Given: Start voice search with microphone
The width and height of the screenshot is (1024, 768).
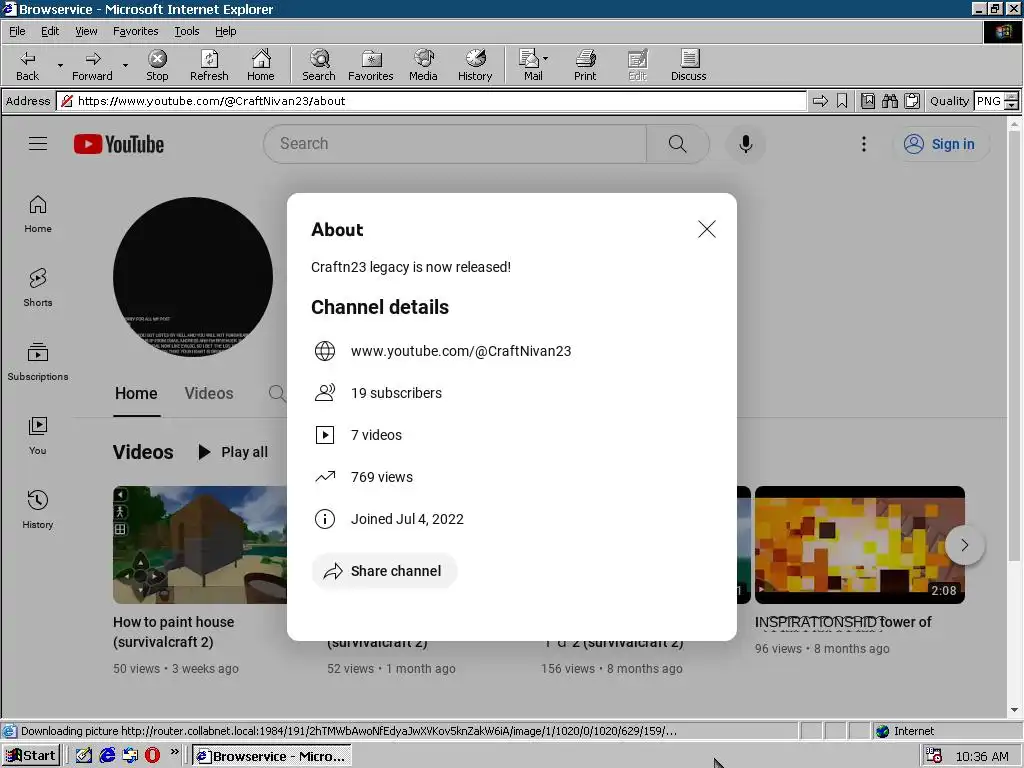Looking at the screenshot, I should (x=745, y=144).
